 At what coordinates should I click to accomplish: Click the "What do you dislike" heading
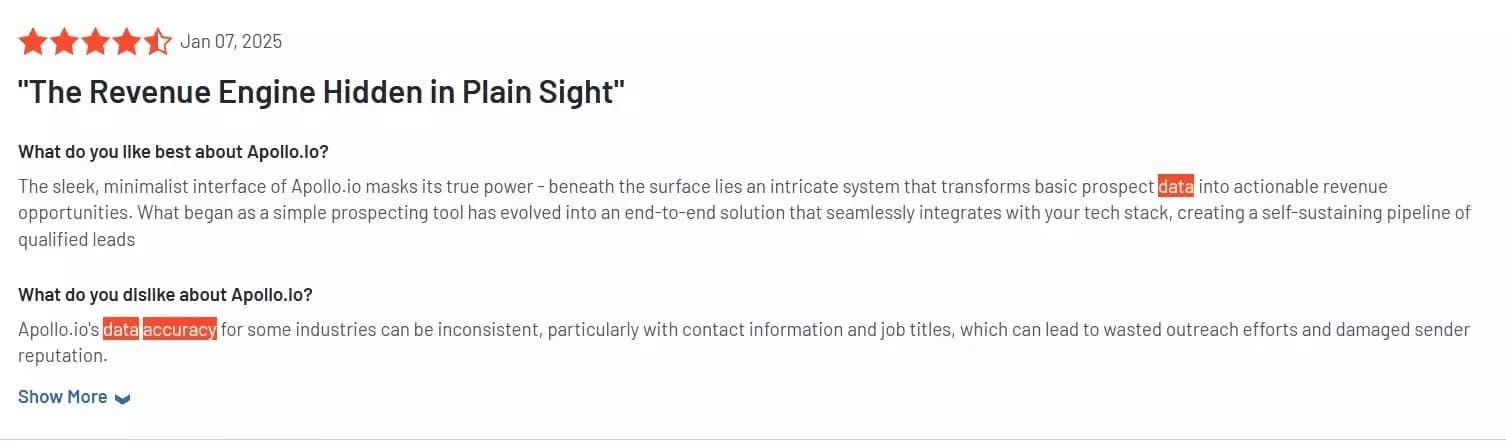pos(165,295)
